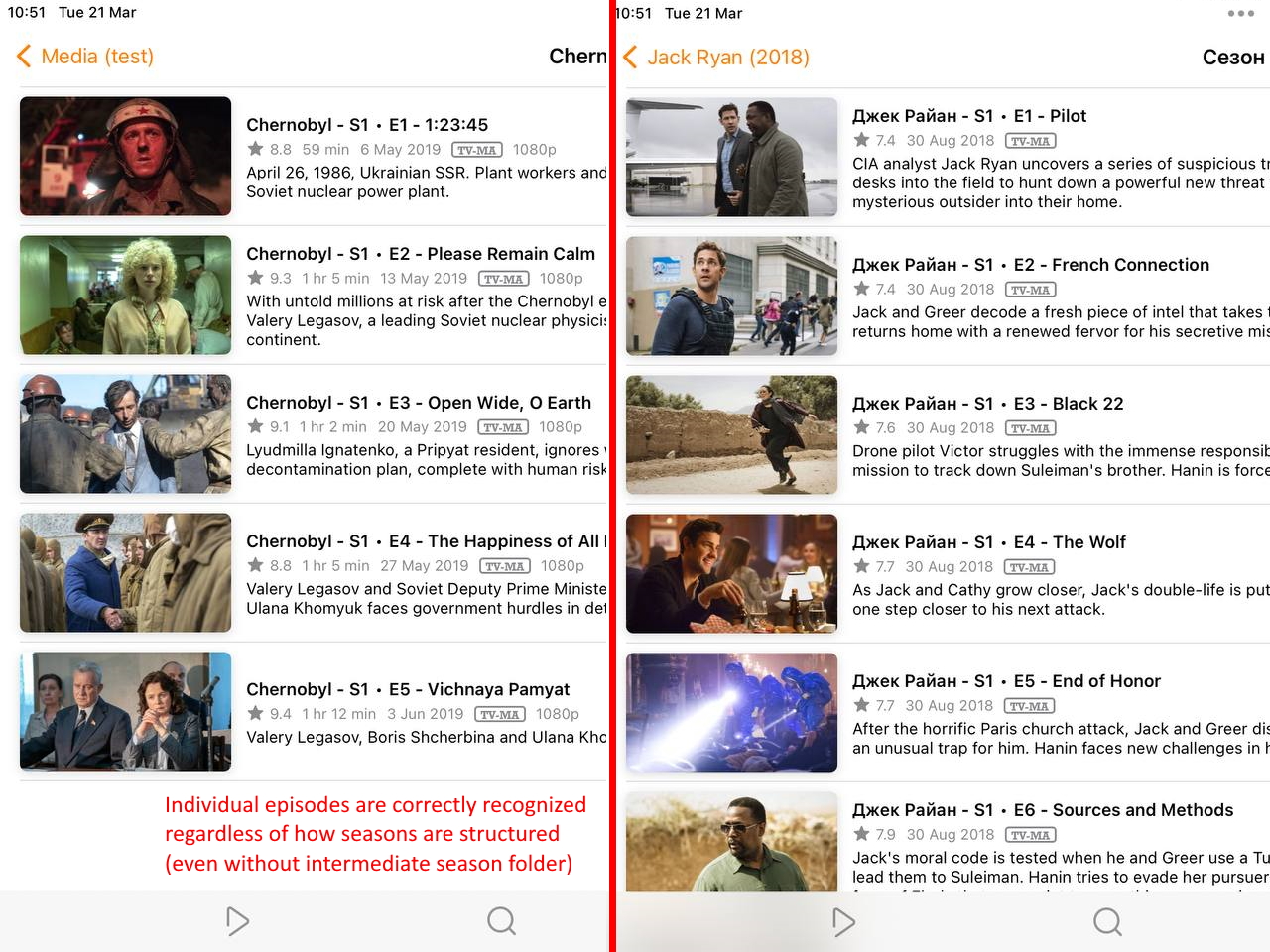Open thumbnail for Chernobyl E5 Vichnaya Pamyat

126,711
